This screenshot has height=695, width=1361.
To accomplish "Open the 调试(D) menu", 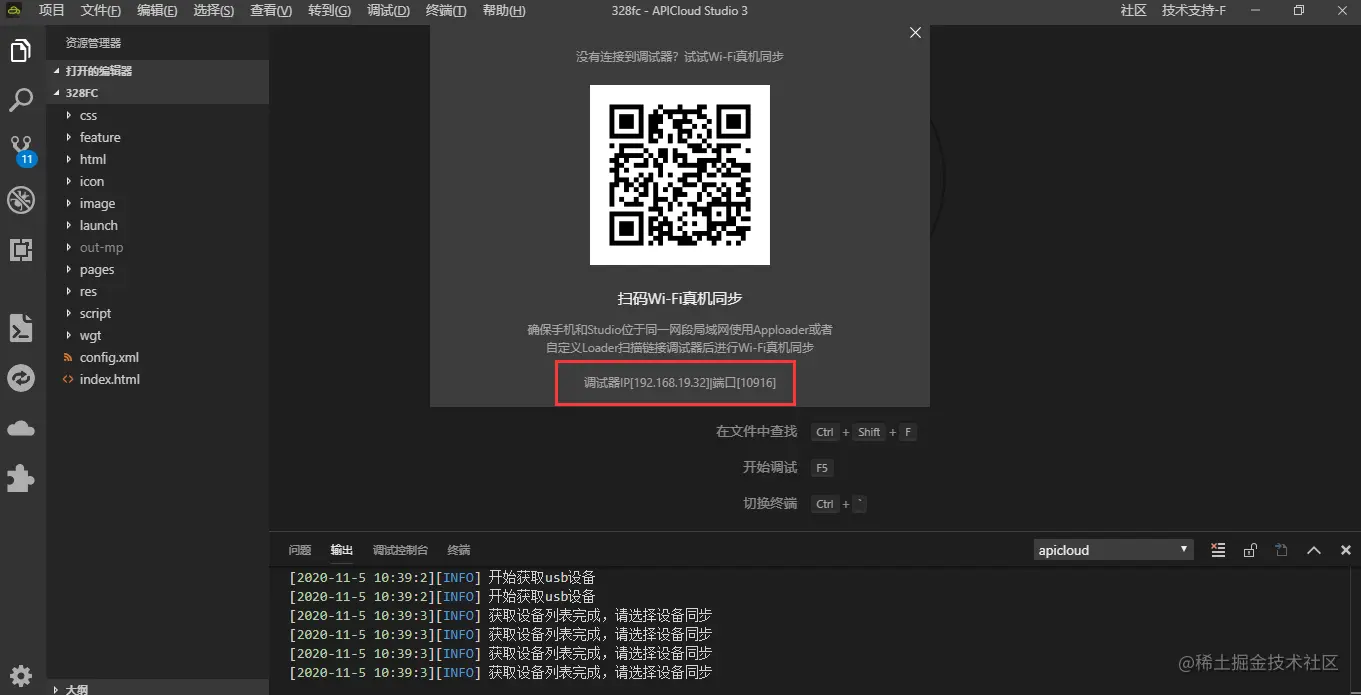I will tap(388, 11).
